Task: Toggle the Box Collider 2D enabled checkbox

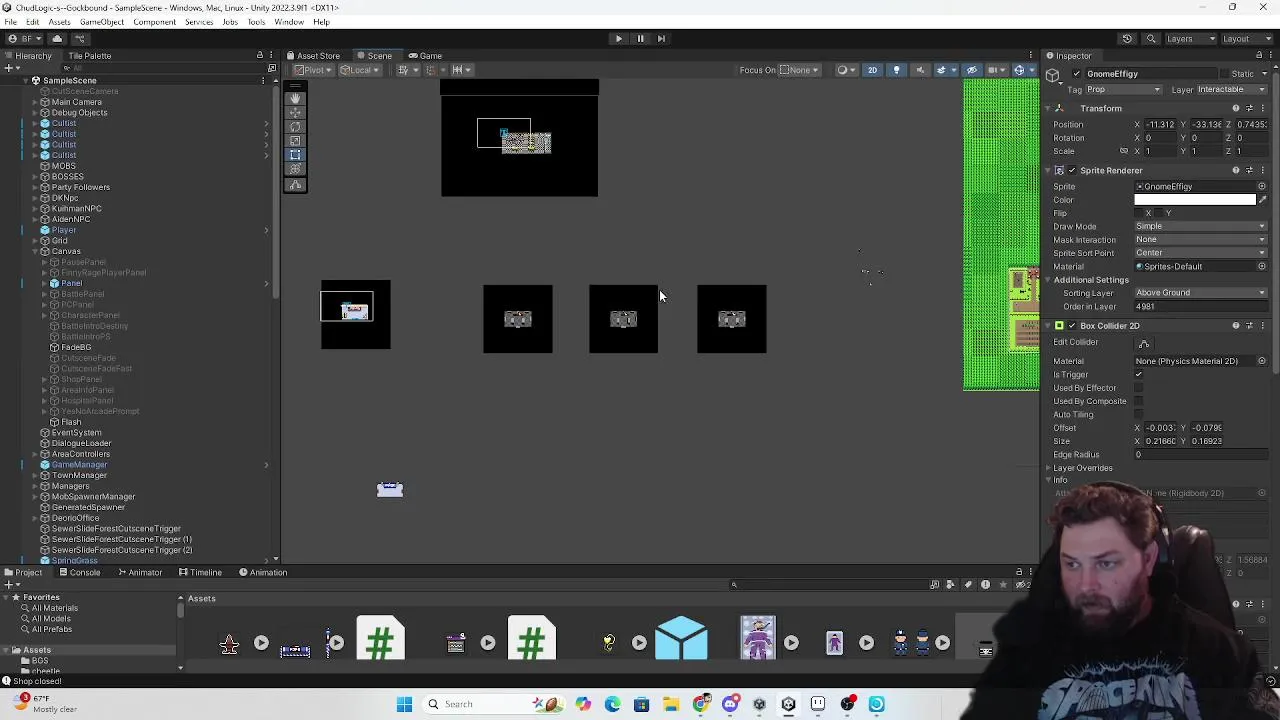Action: [1072, 326]
